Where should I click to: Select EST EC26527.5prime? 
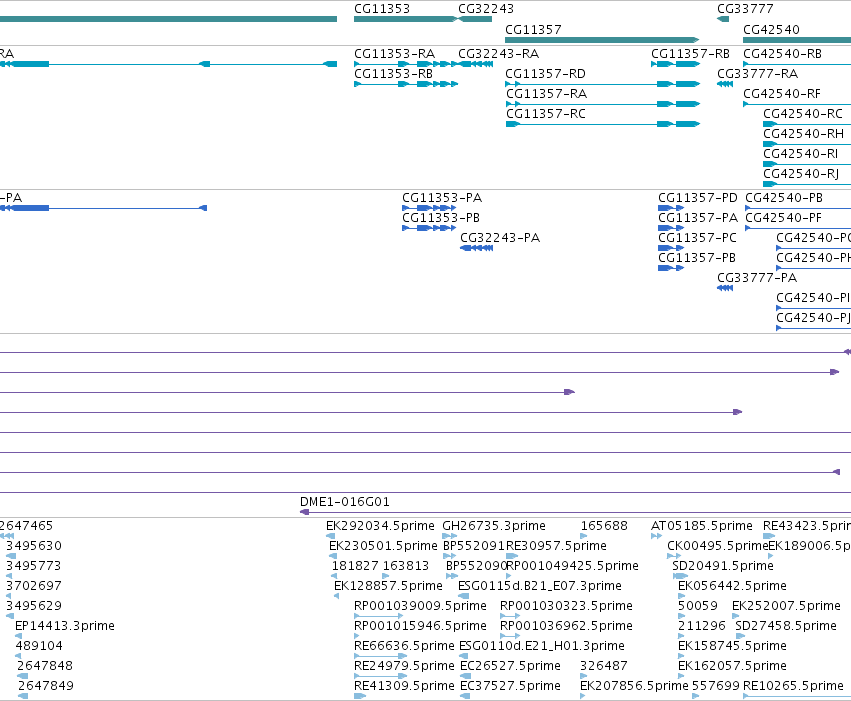pyautogui.click(x=465, y=676)
